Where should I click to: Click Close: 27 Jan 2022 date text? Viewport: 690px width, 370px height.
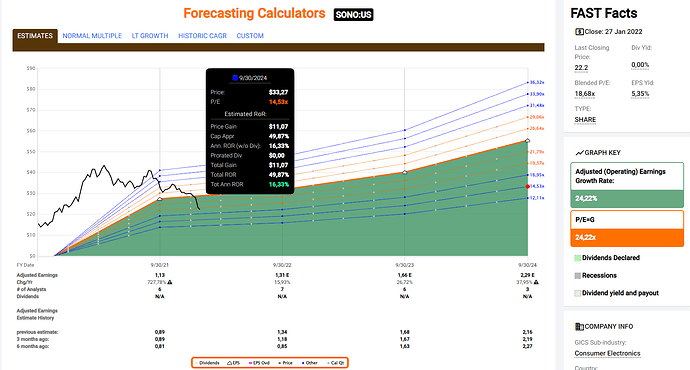click(x=613, y=32)
